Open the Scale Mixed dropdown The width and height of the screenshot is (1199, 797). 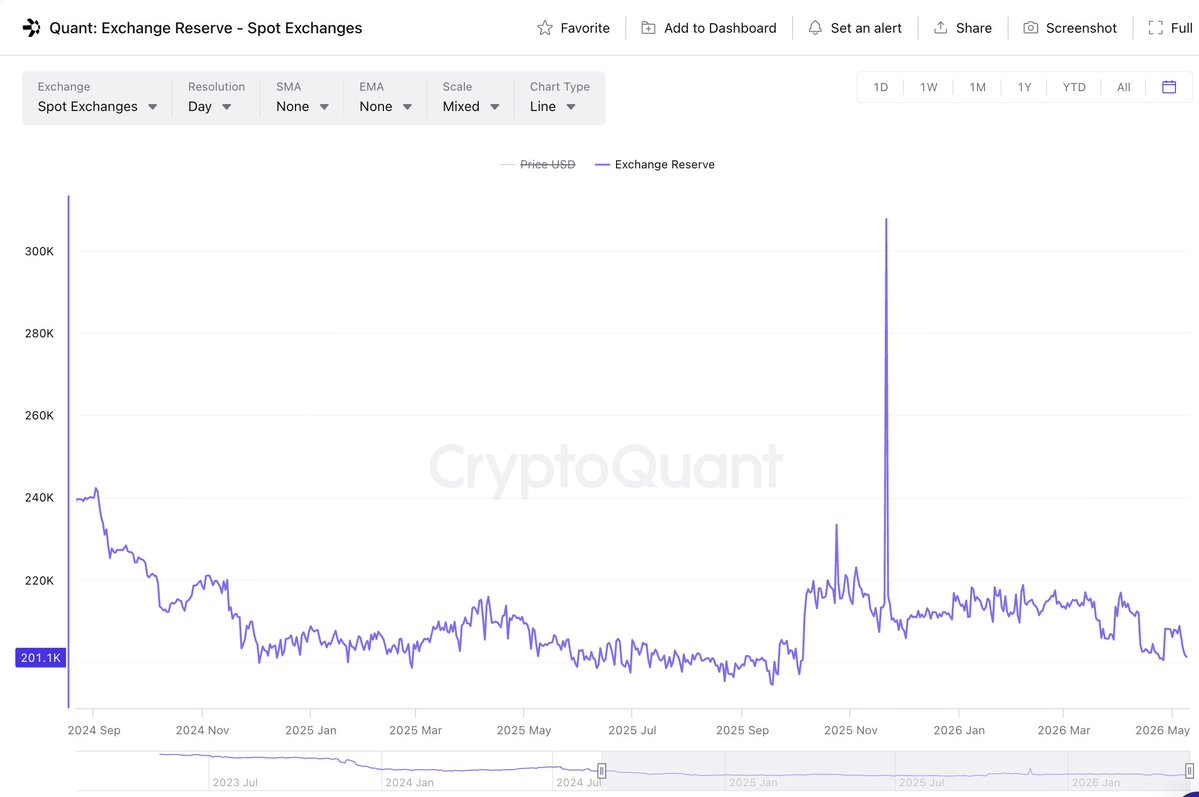coord(470,98)
